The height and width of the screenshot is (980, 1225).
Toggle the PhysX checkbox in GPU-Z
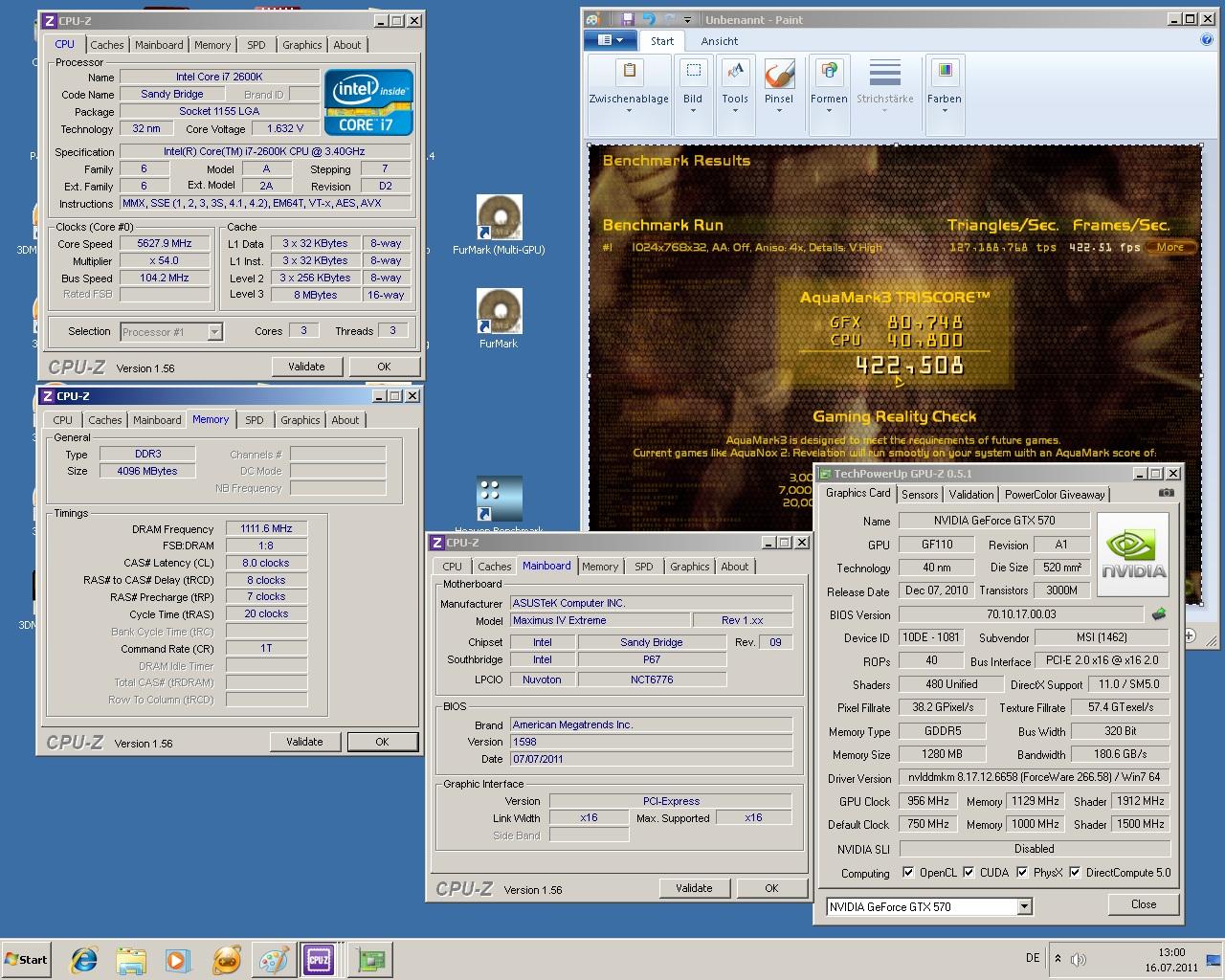1022,872
